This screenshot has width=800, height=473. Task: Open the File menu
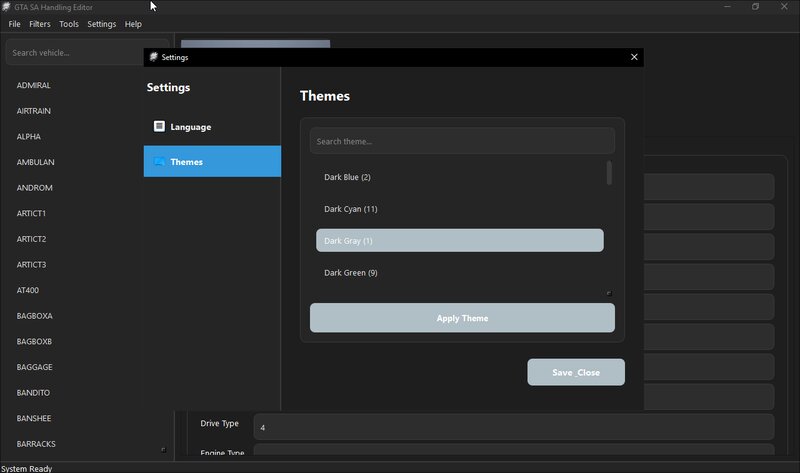click(14, 24)
